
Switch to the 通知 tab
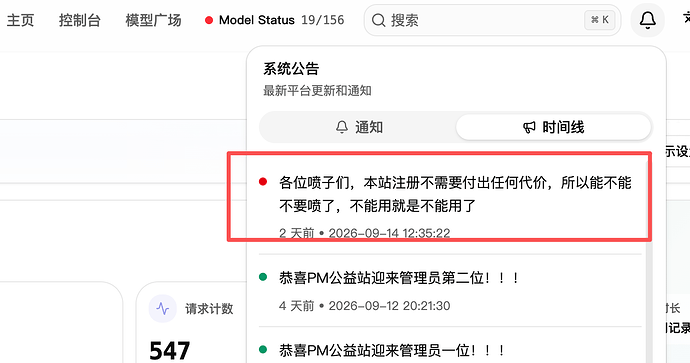359,128
